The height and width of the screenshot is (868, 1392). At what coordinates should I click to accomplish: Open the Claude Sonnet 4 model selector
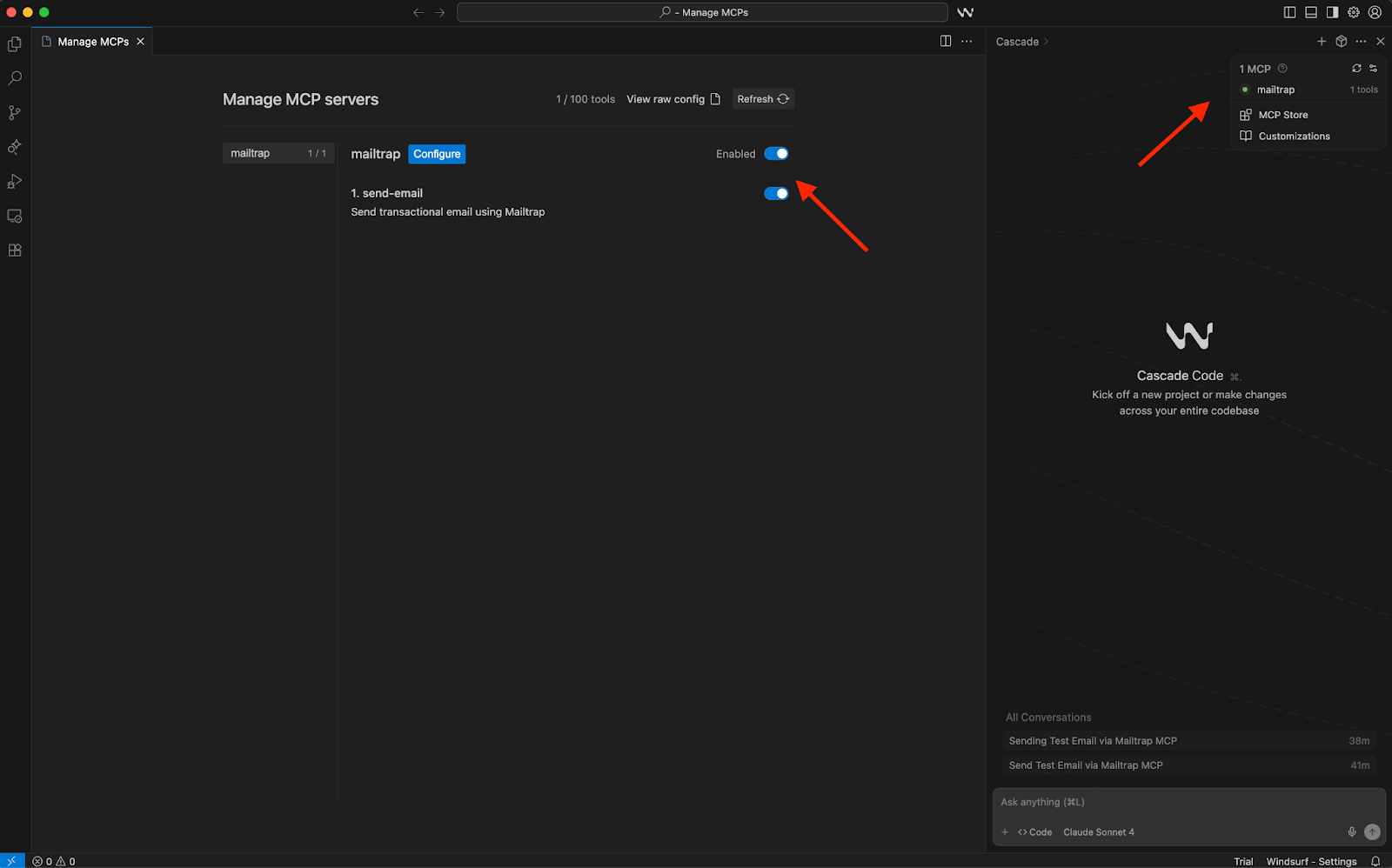pos(1098,832)
